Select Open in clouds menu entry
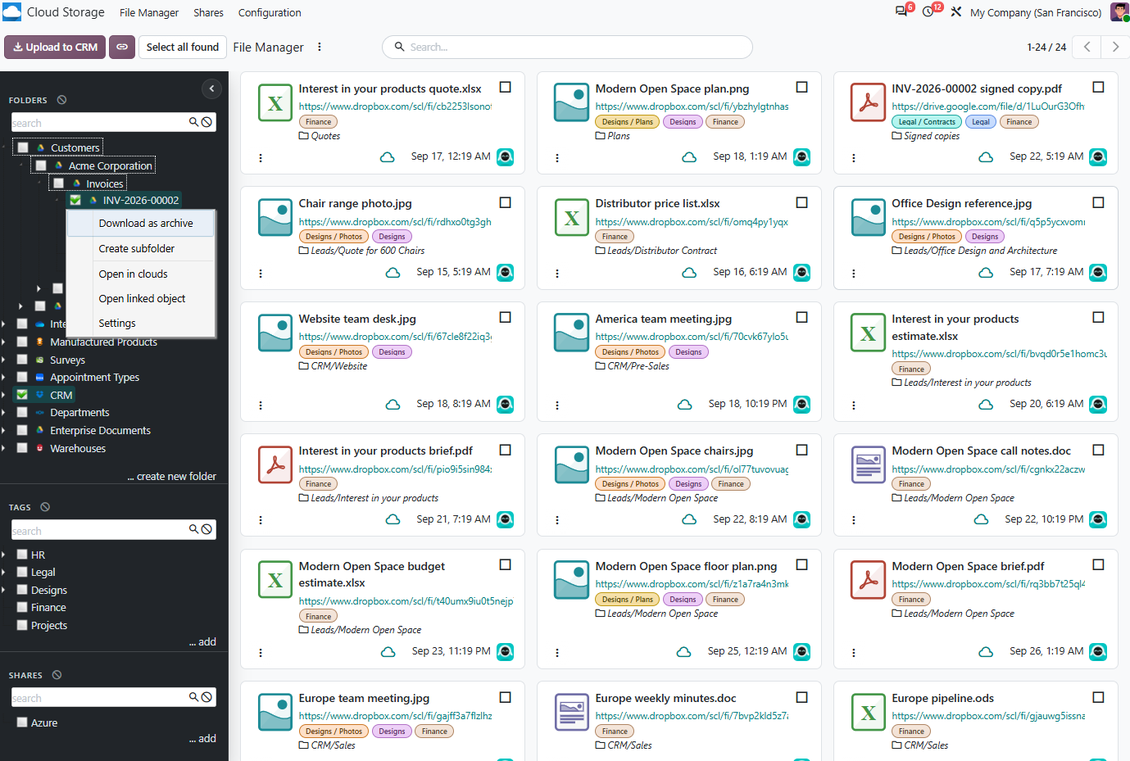This screenshot has width=1130, height=761. [141, 274]
